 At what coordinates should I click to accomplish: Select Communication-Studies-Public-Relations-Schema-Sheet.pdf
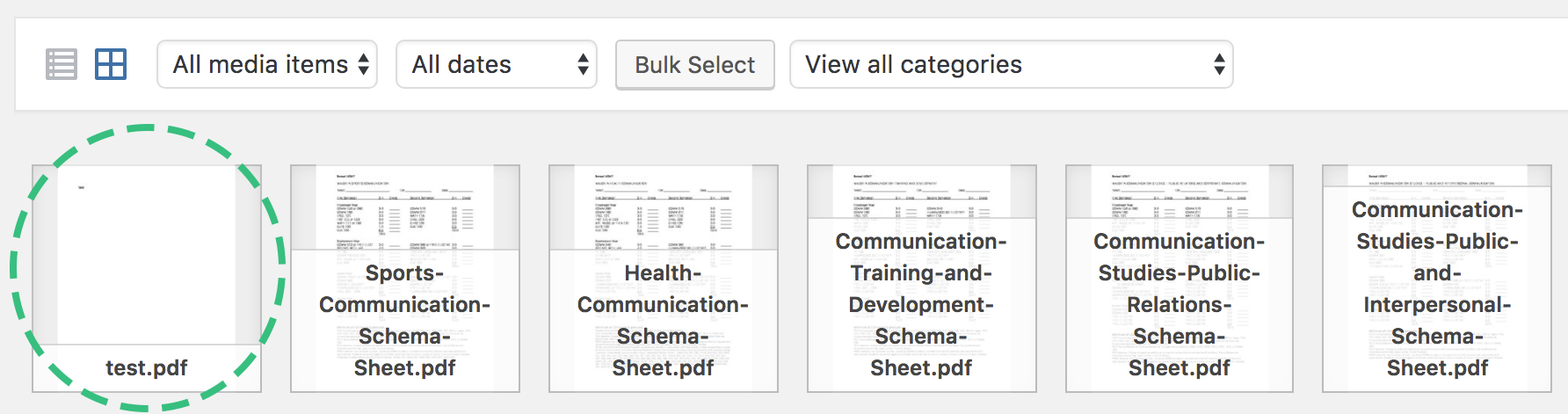click(1180, 279)
